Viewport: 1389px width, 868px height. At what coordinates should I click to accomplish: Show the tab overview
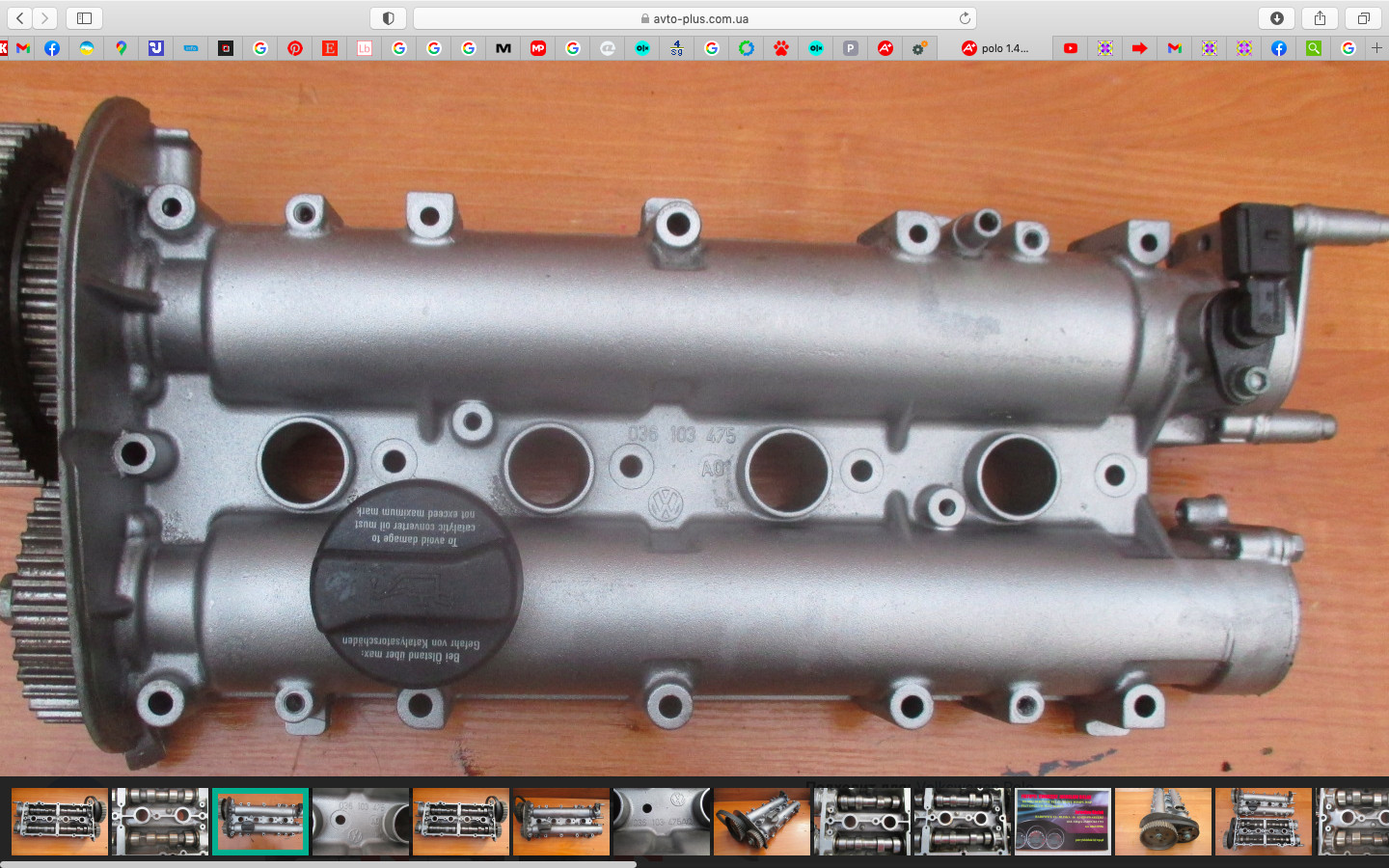tap(1363, 18)
